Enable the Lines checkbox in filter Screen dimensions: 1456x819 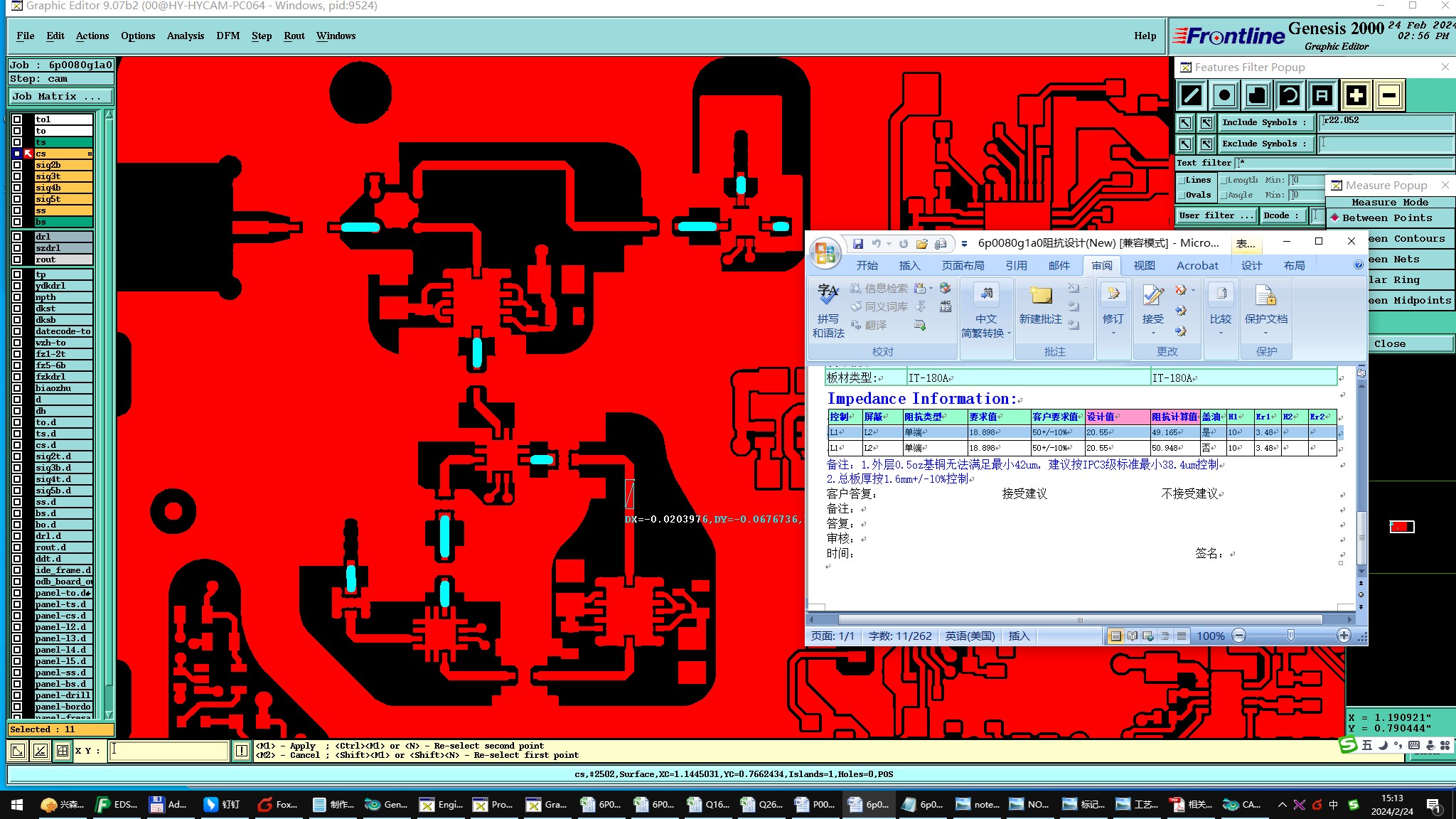[1182, 181]
